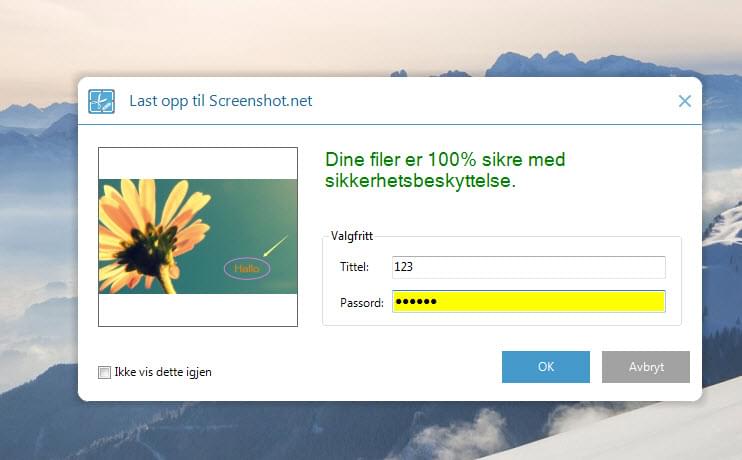Click the 'Passord:' field label
This screenshot has width=742, height=460.
pos(361,302)
